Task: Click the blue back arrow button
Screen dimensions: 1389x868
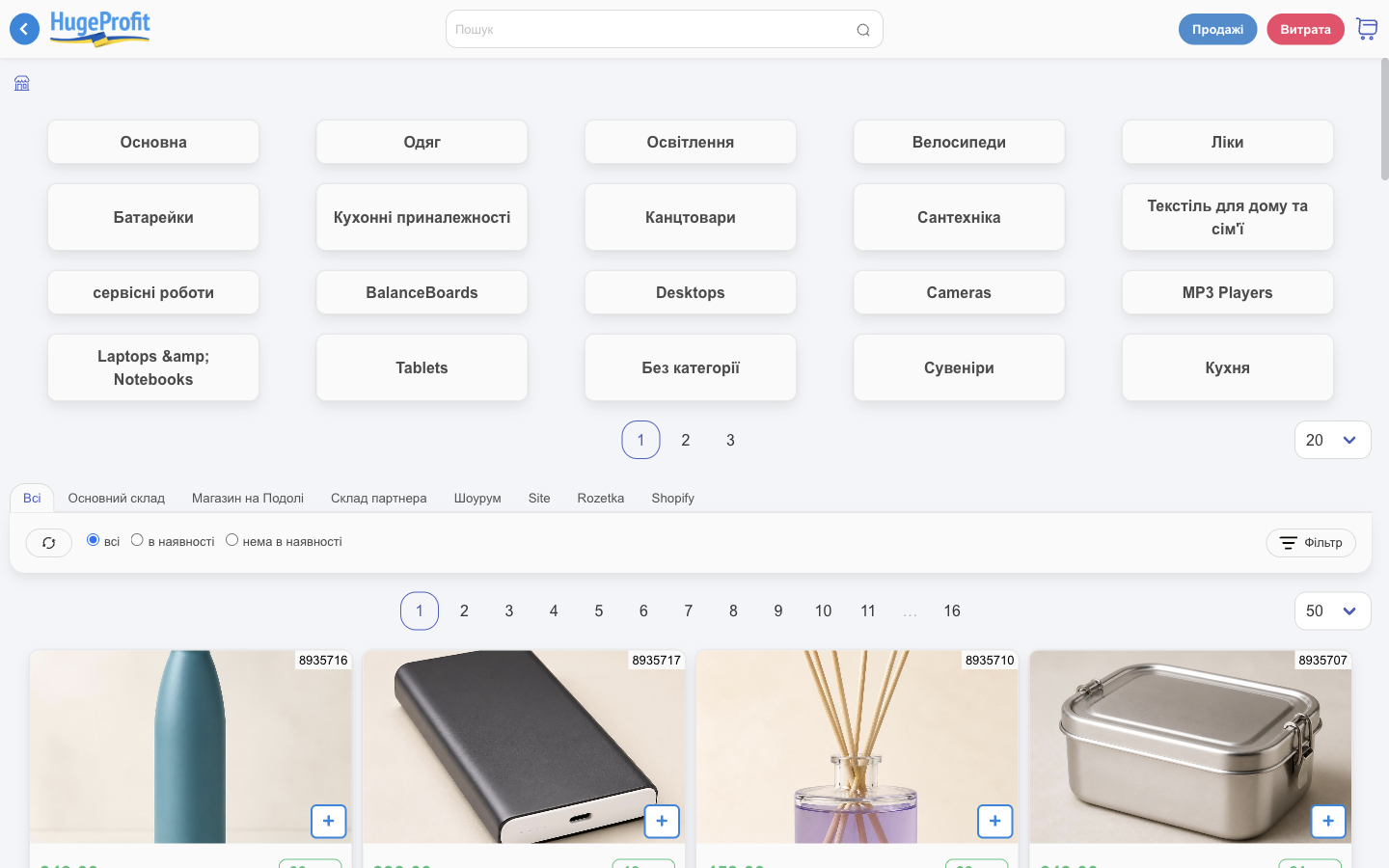Action: point(24,29)
